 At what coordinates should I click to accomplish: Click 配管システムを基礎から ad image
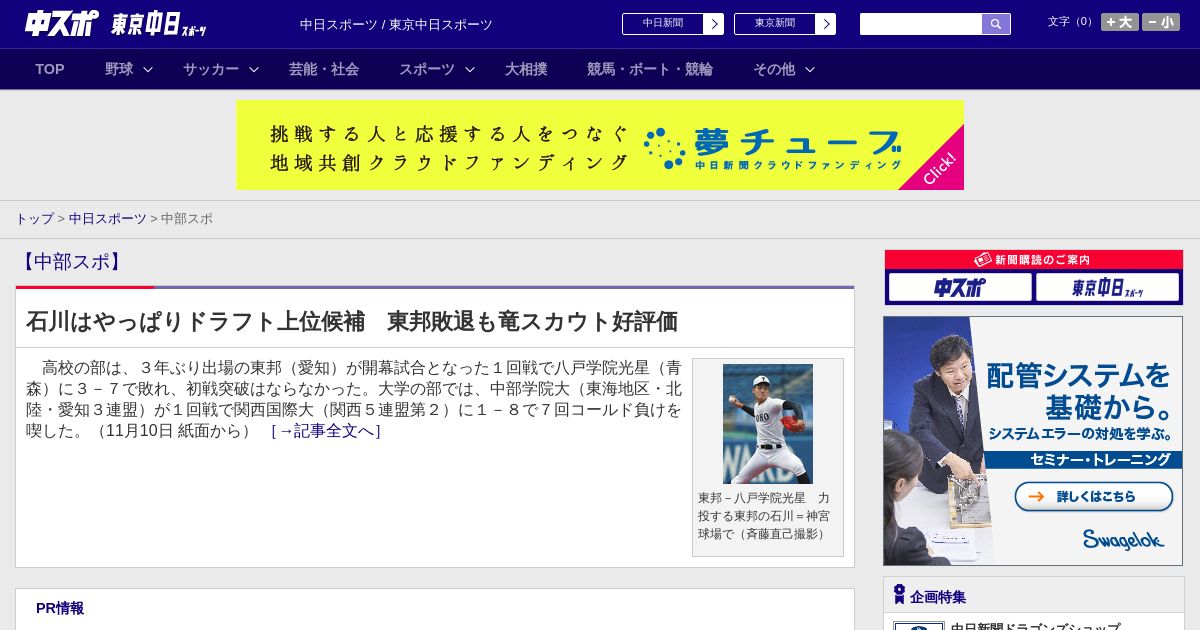[1033, 441]
